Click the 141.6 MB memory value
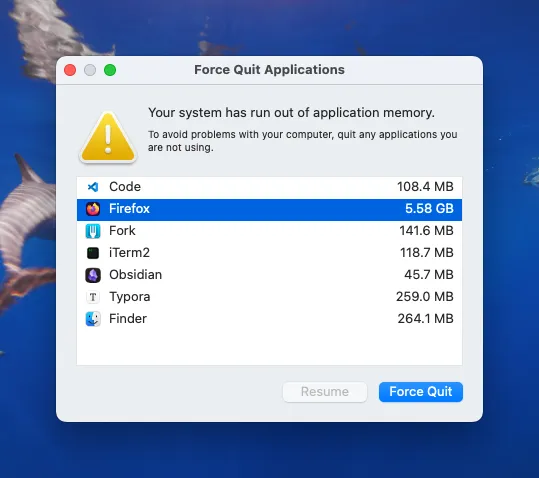The image size is (539, 478). click(x=426, y=231)
